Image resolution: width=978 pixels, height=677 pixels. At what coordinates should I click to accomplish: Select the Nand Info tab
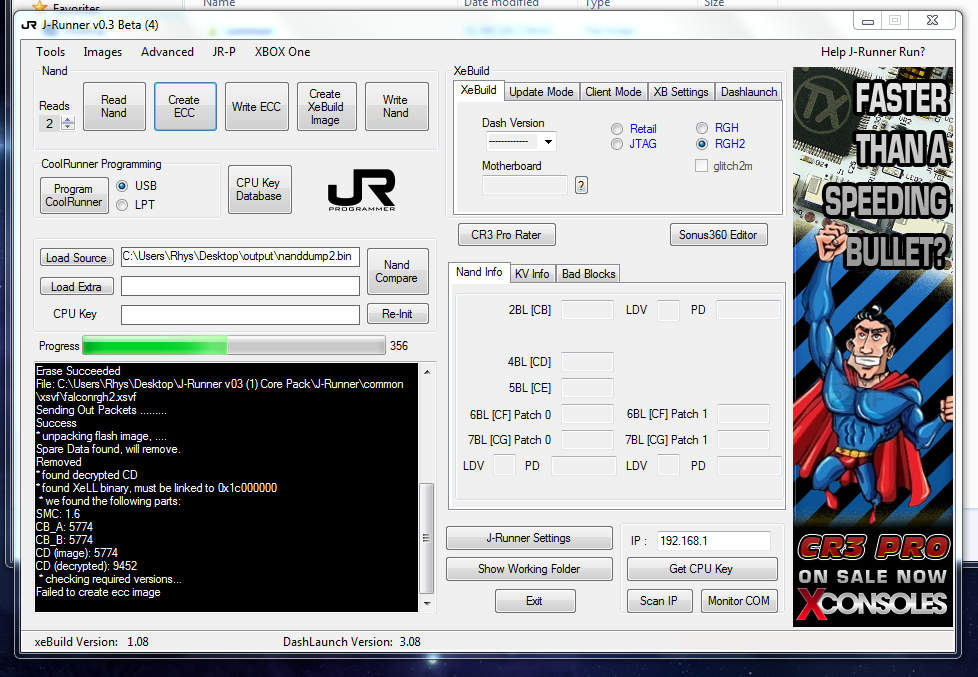[x=479, y=272]
